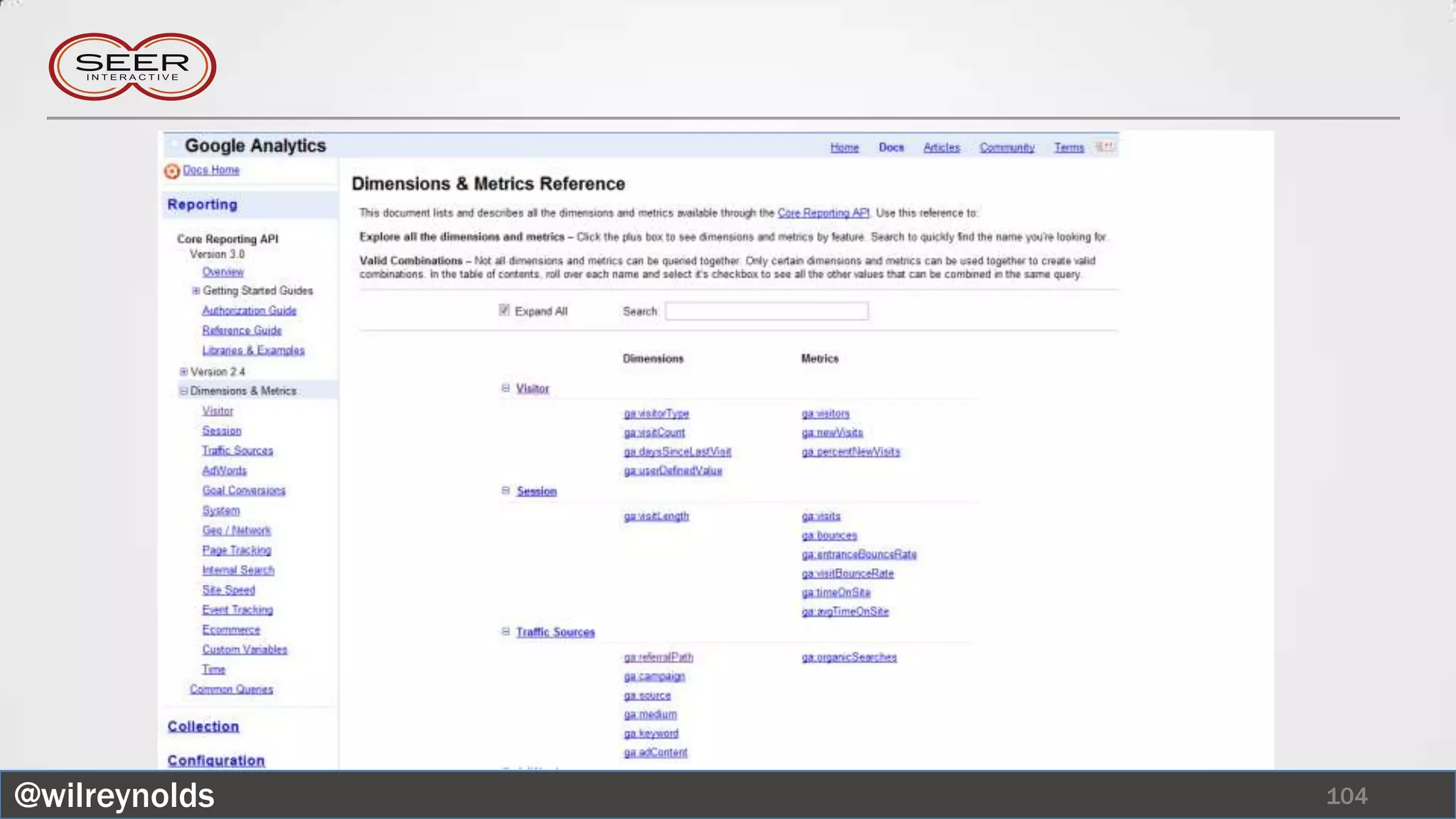
Task: Open the Core Reporting API link
Action: [823, 213]
